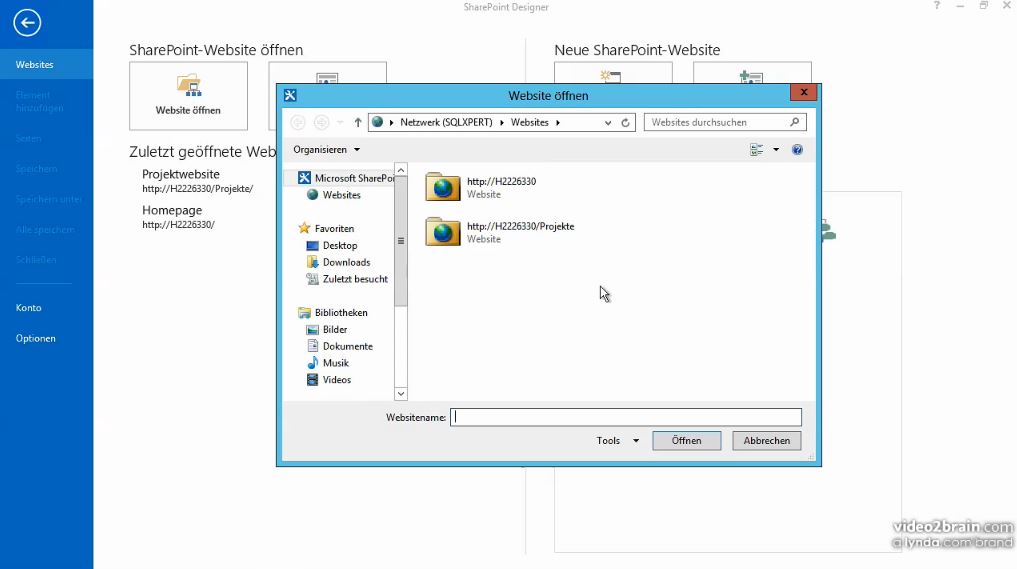Select Microsoft SharePoint Designer in the tree
This screenshot has height=569, width=1017.
(345, 178)
